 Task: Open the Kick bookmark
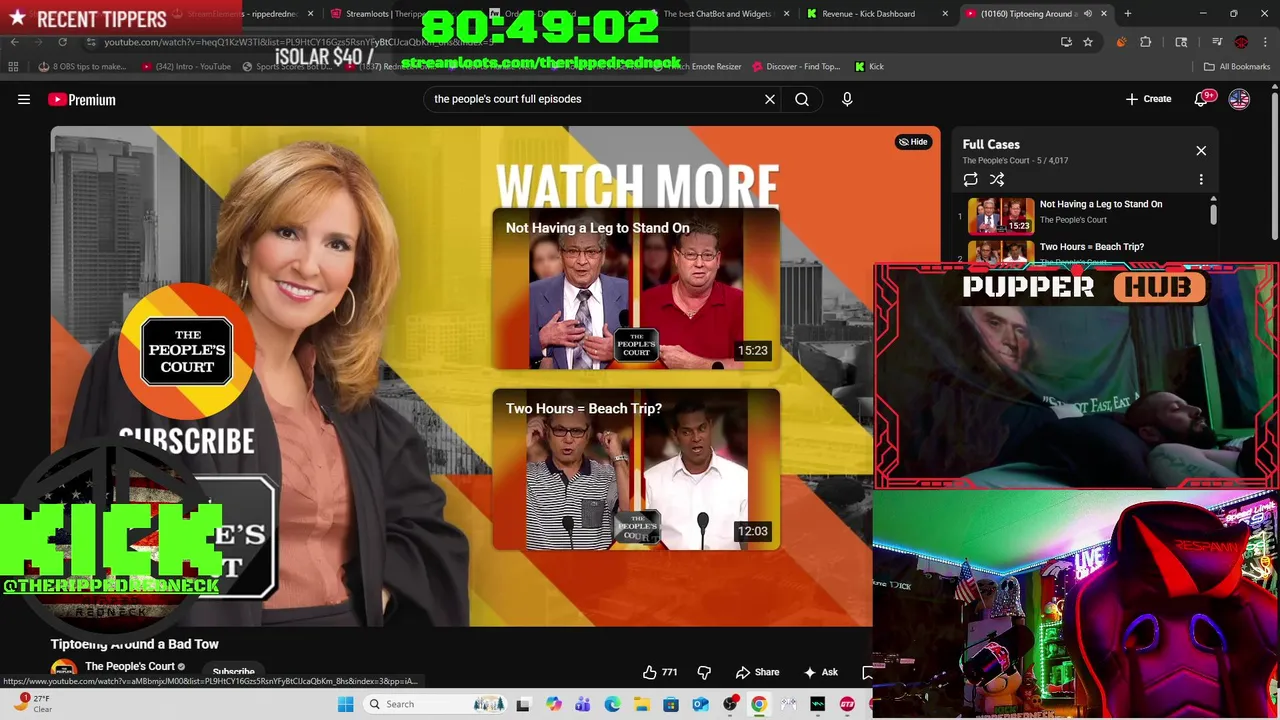coord(869,67)
